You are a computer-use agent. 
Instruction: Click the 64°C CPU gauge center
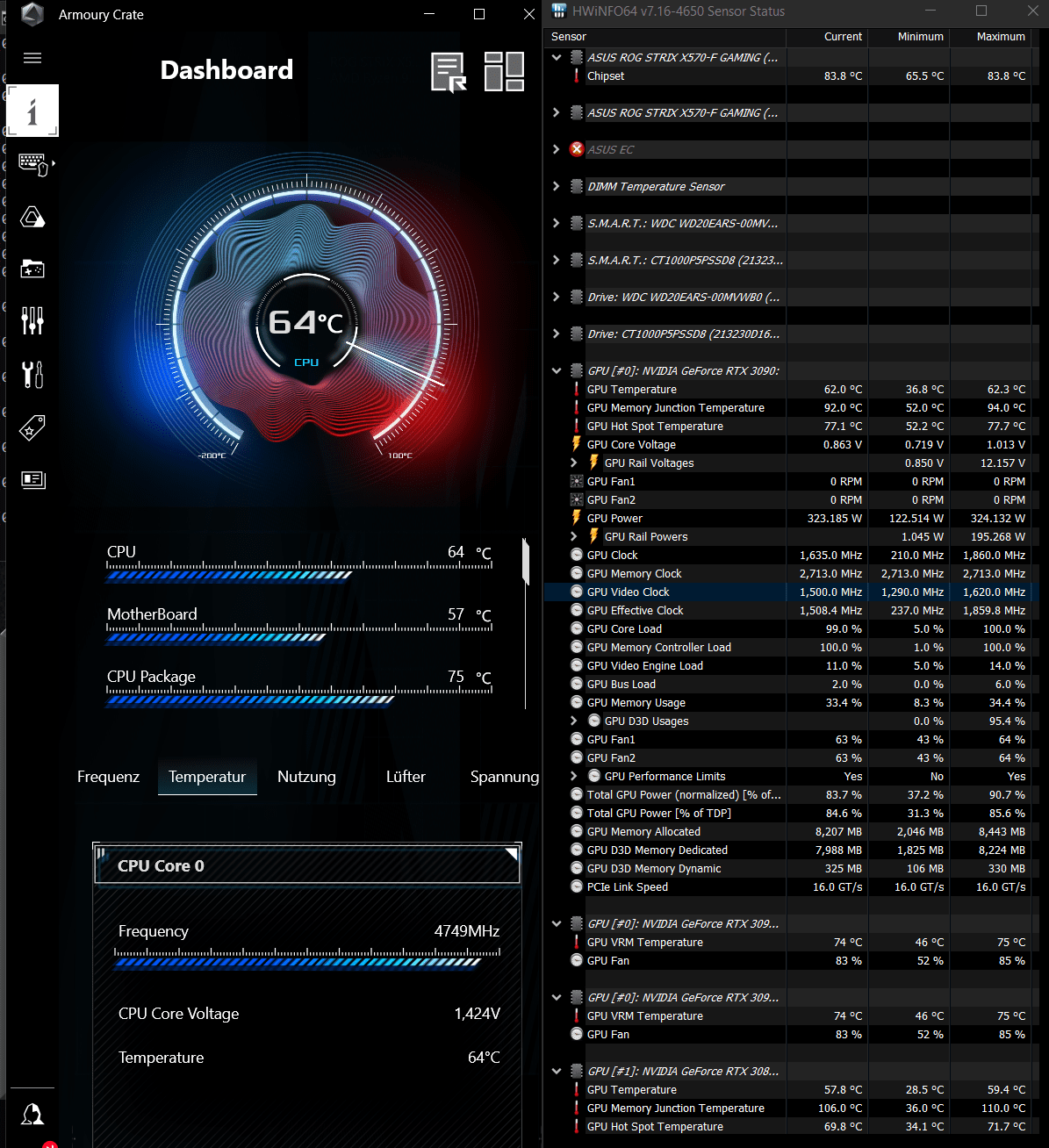[305, 323]
